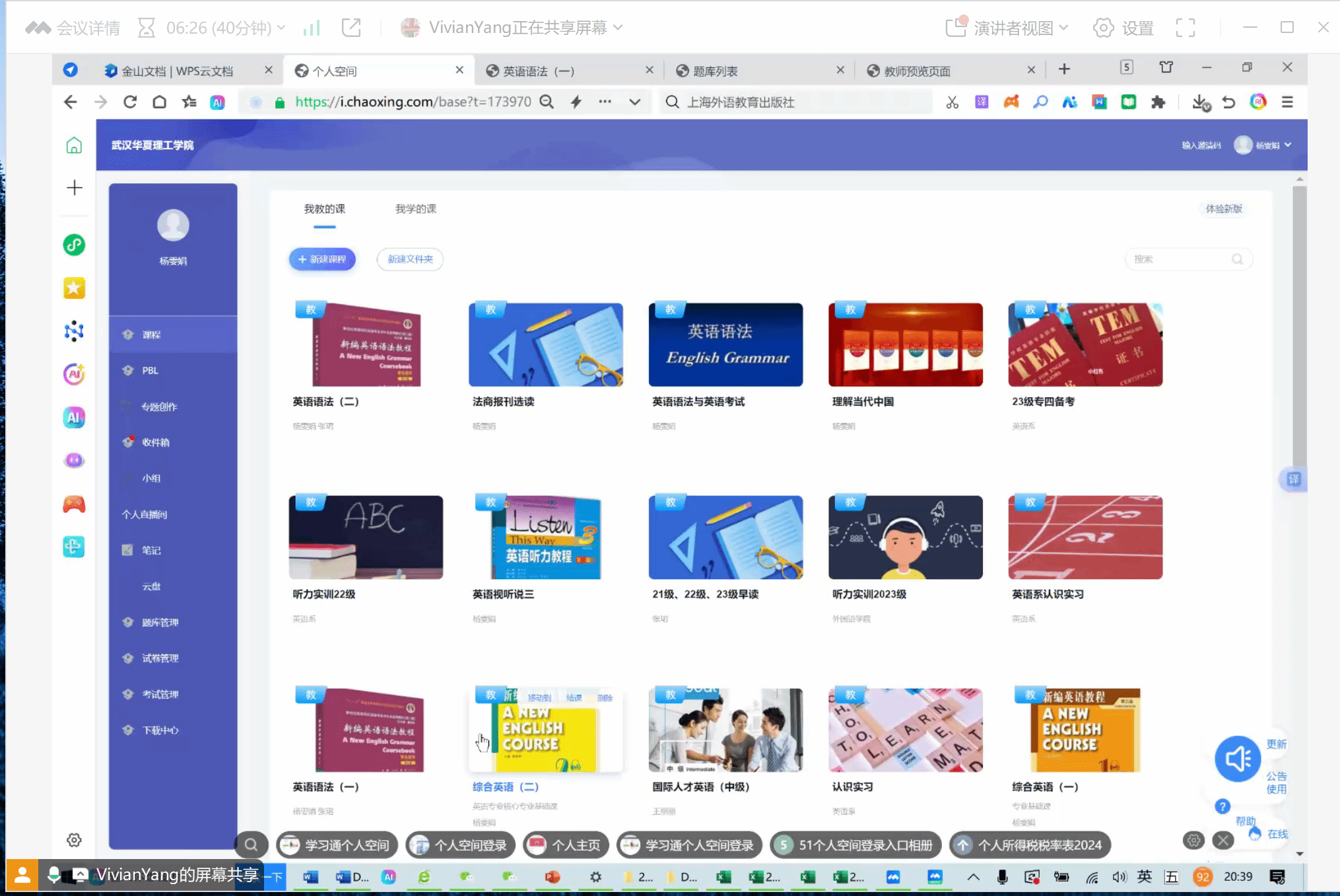Click the yellow star favorites sidebar icon
Image resolution: width=1340 pixels, height=896 pixels.
(74, 288)
